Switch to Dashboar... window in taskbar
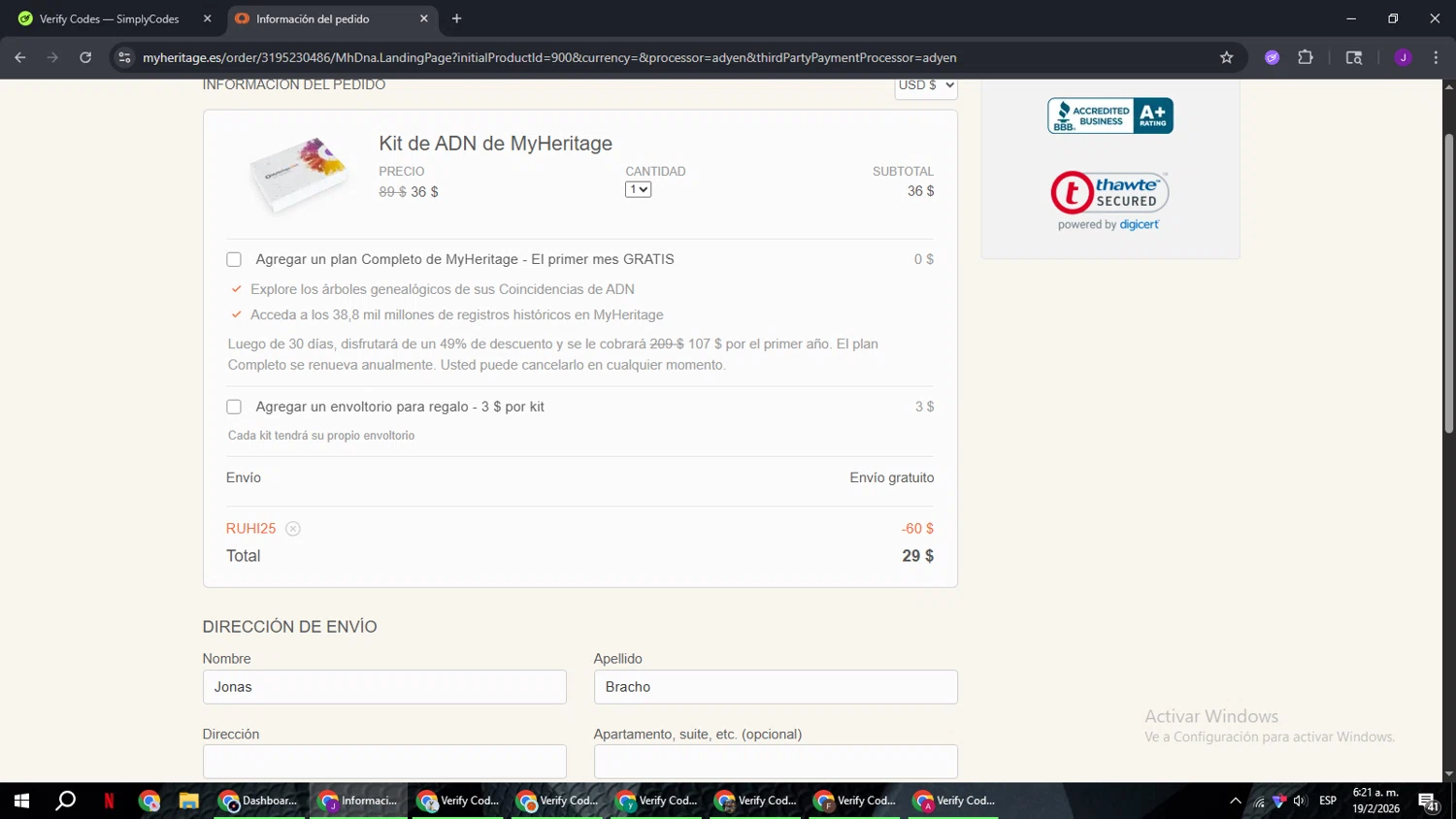 259,801
